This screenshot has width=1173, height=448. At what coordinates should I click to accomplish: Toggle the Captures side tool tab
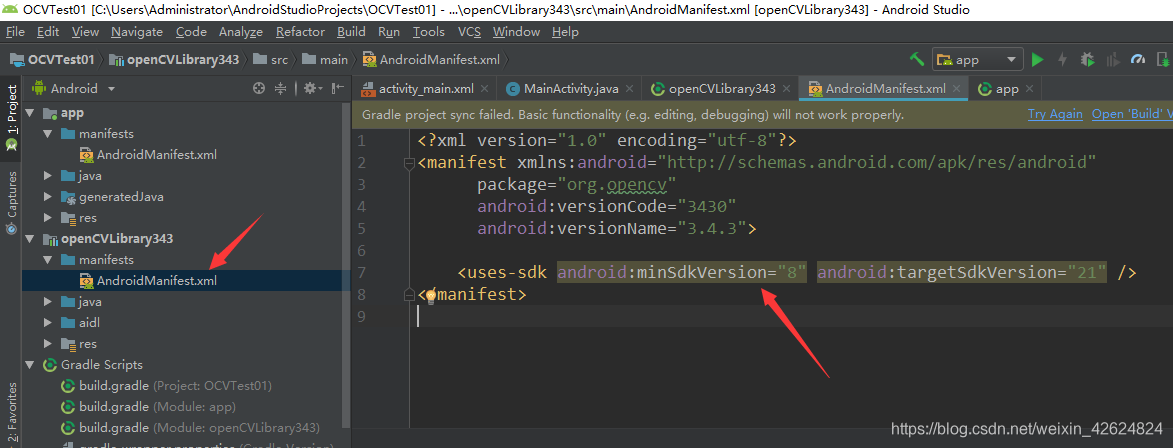coord(10,202)
